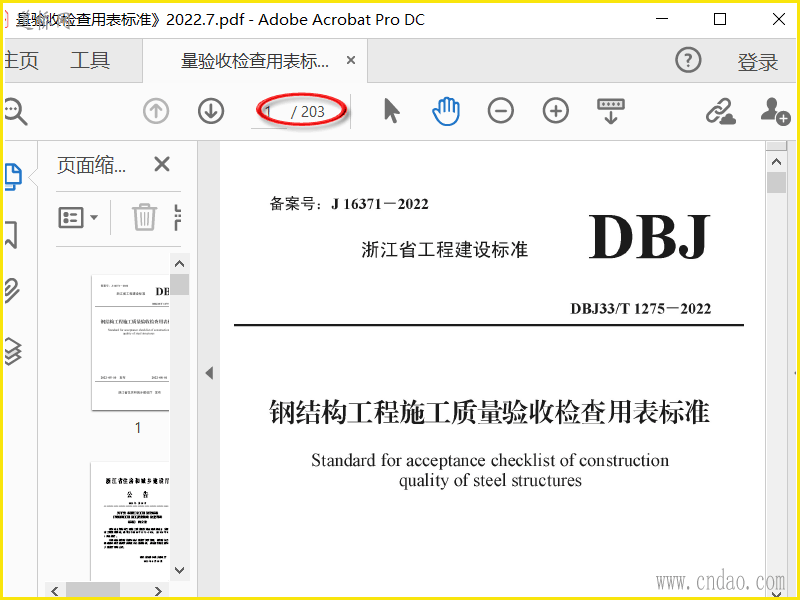
Task: Add a person to share
Action: pyautogui.click(x=776, y=111)
